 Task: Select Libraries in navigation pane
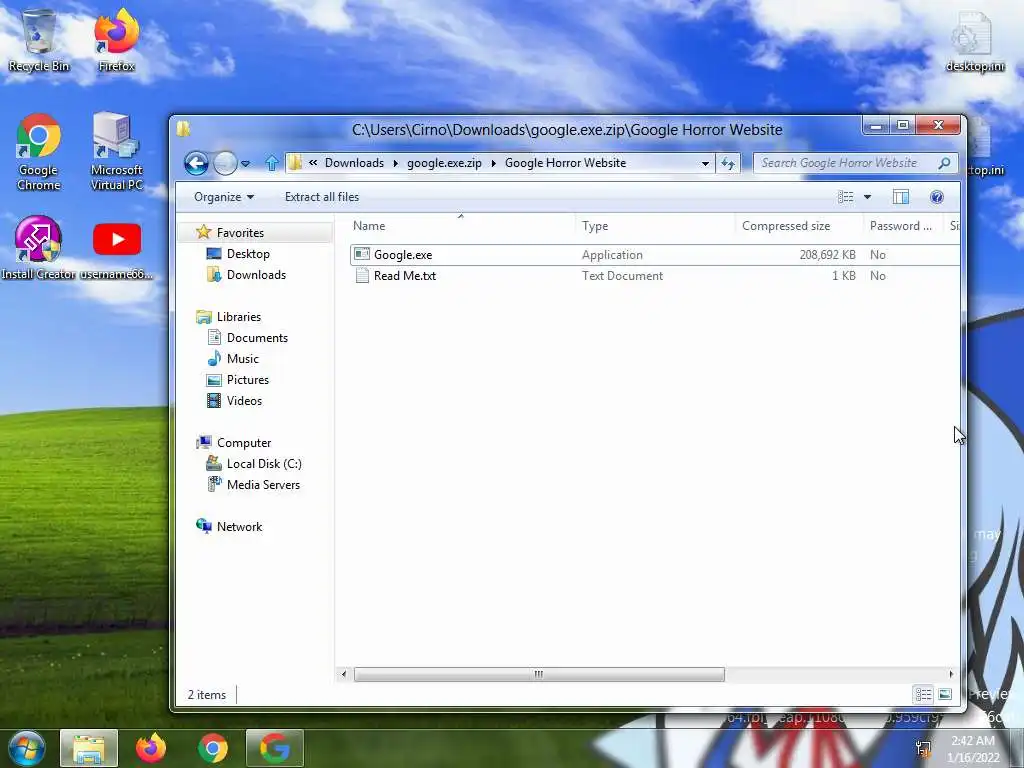pos(238,317)
